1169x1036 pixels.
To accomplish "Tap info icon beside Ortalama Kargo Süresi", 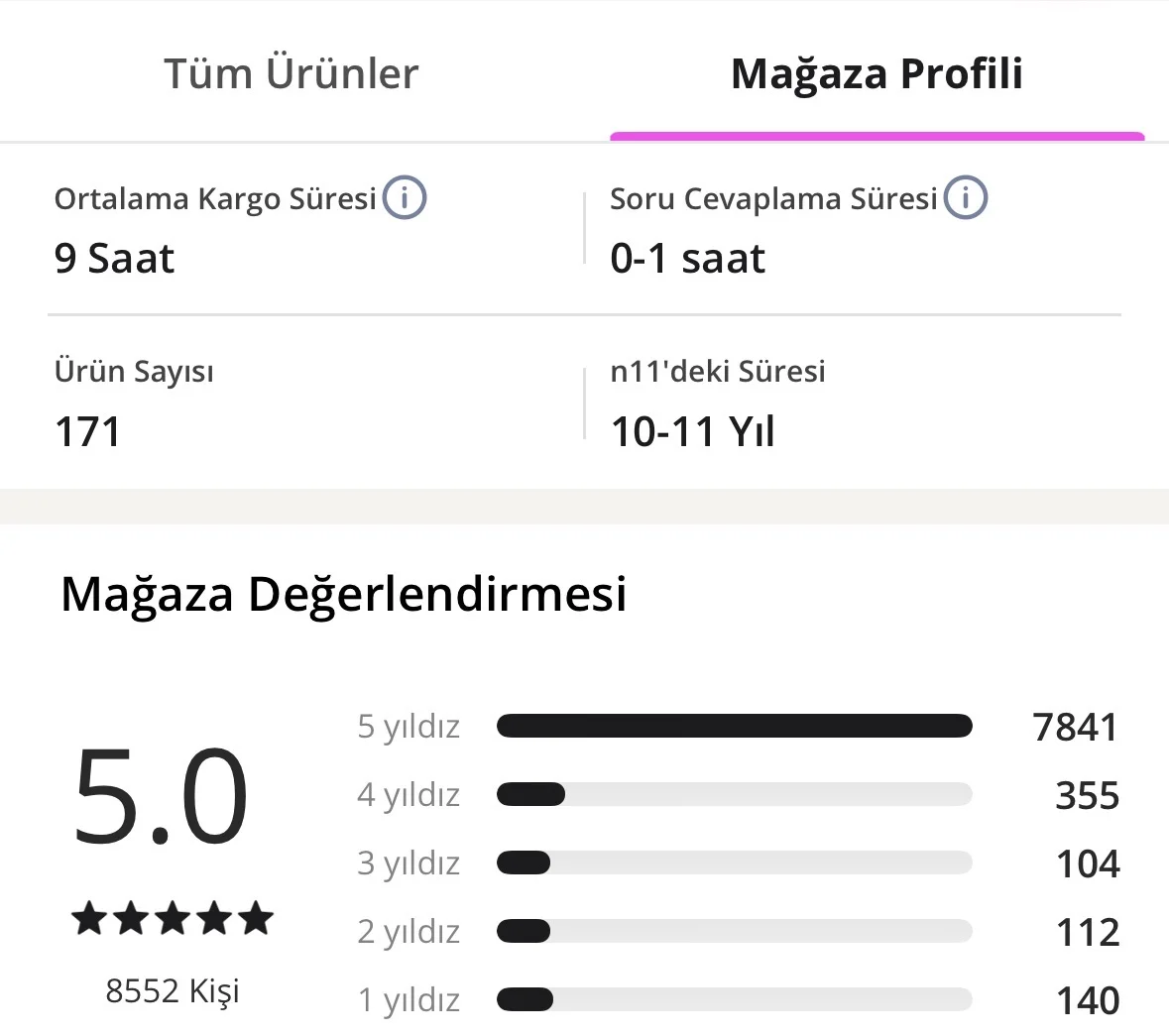I will coord(405,197).
